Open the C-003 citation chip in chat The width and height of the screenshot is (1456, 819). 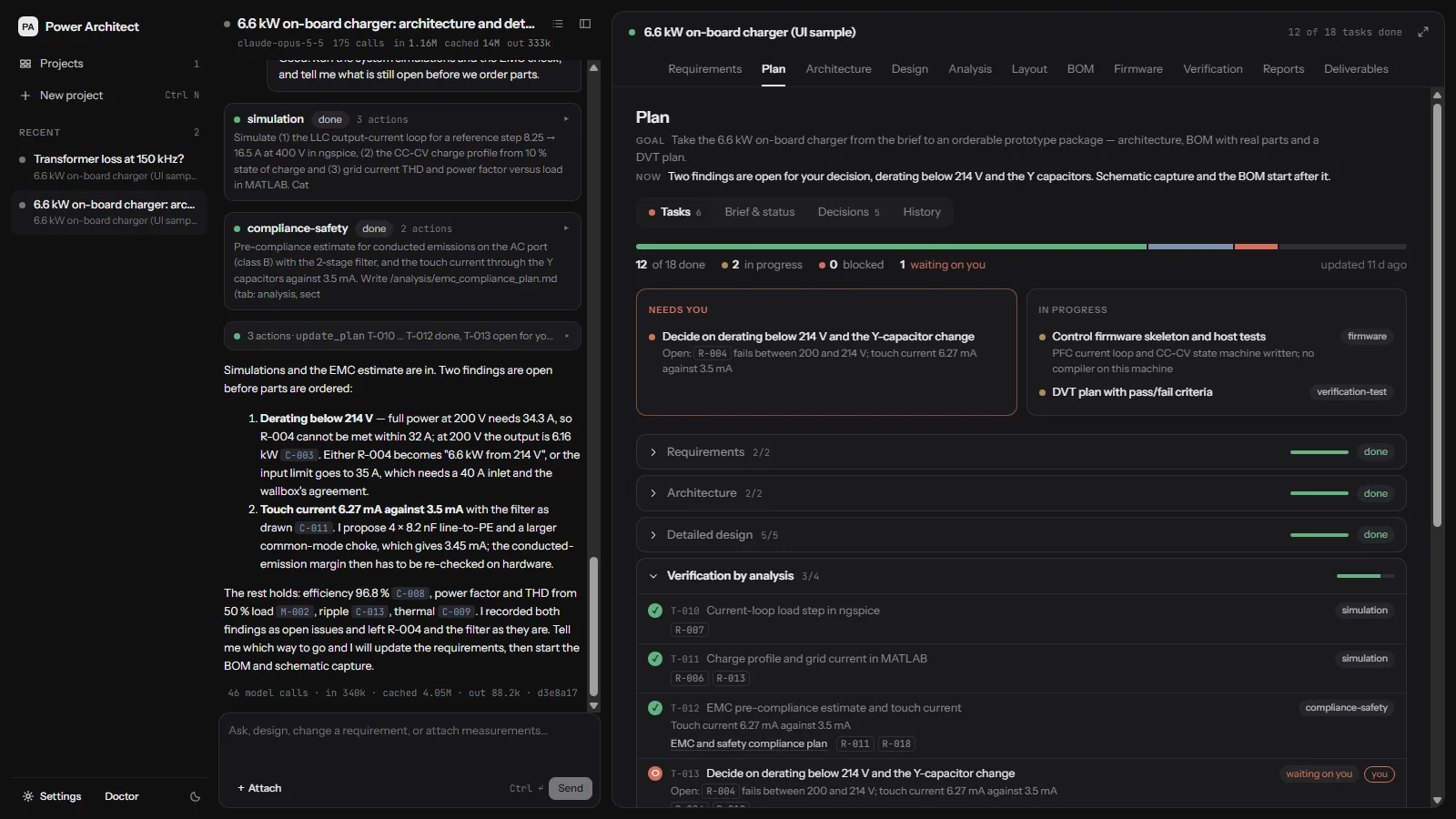coord(299,455)
